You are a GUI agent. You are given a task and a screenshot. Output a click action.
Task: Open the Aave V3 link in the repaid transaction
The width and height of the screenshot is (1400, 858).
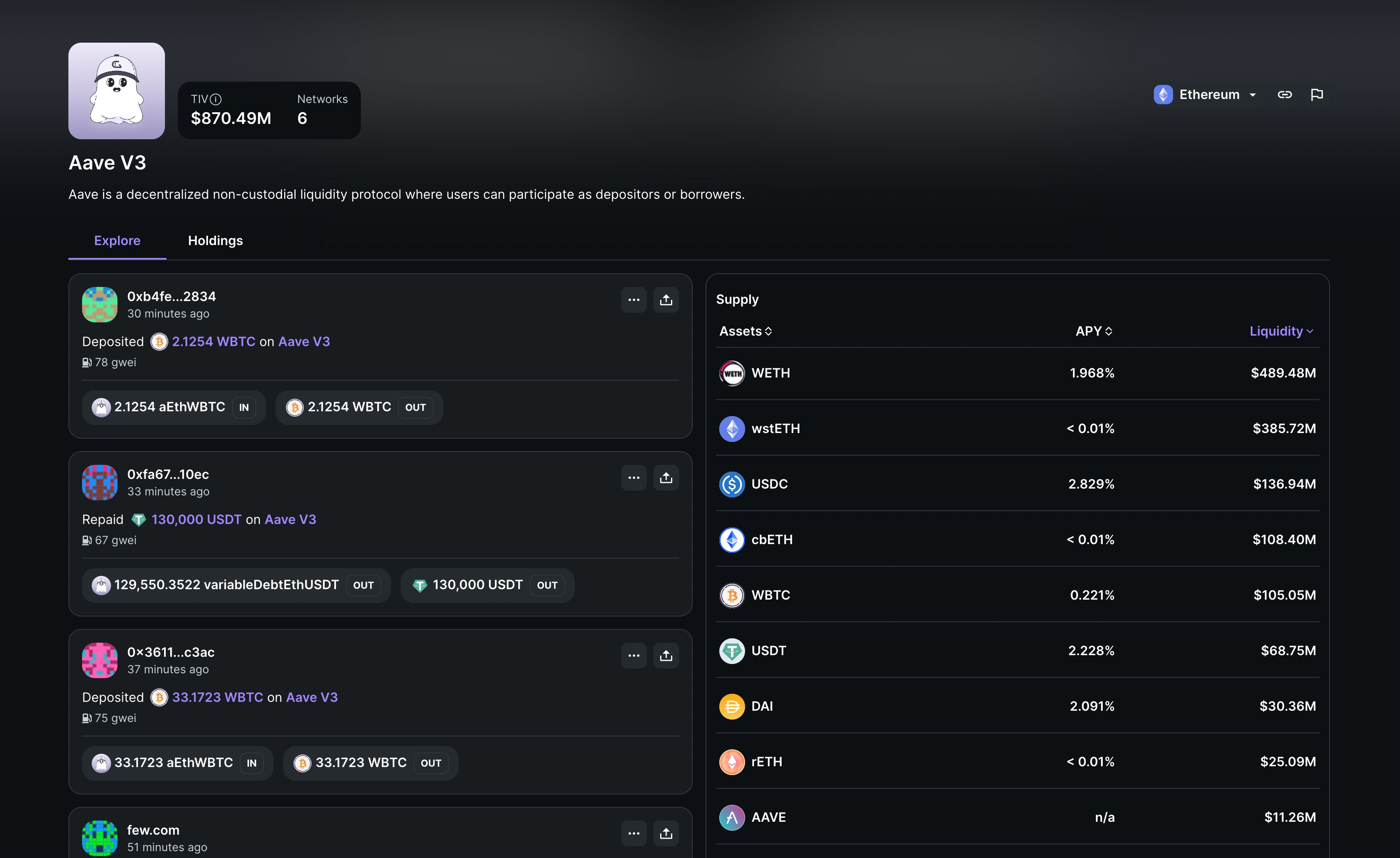[x=290, y=519]
